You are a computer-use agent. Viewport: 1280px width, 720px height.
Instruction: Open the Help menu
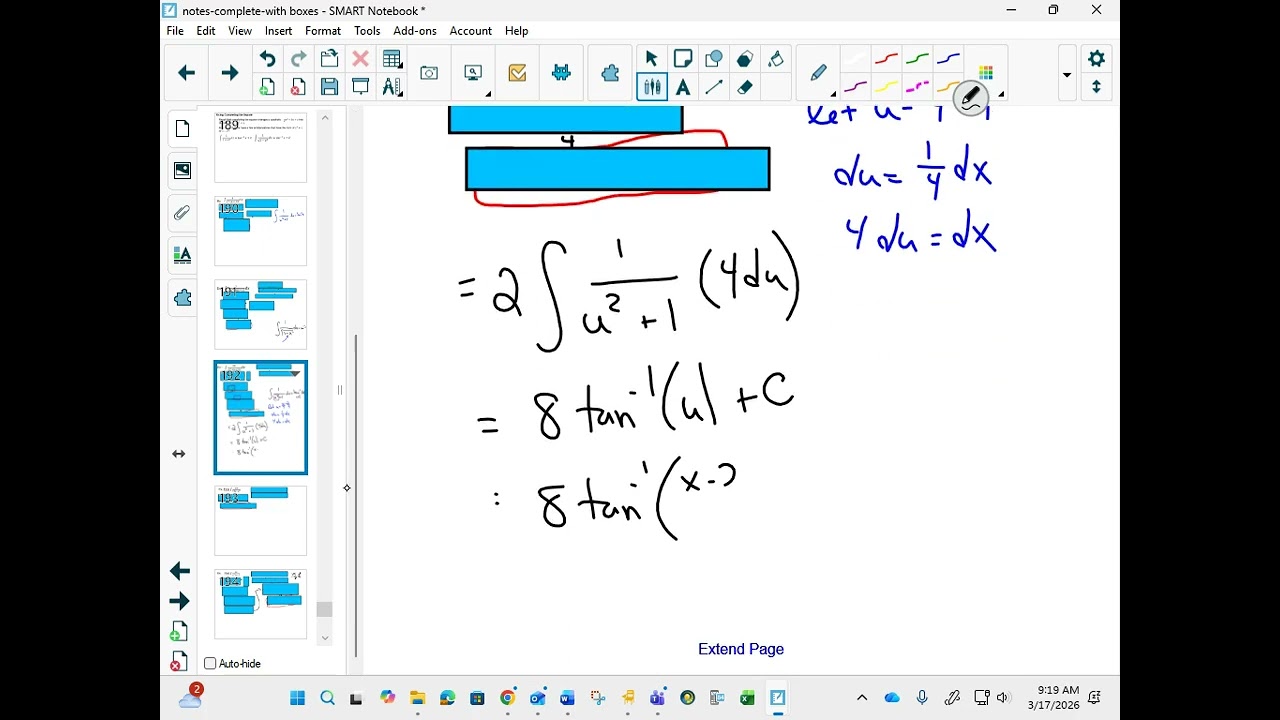coord(516,31)
